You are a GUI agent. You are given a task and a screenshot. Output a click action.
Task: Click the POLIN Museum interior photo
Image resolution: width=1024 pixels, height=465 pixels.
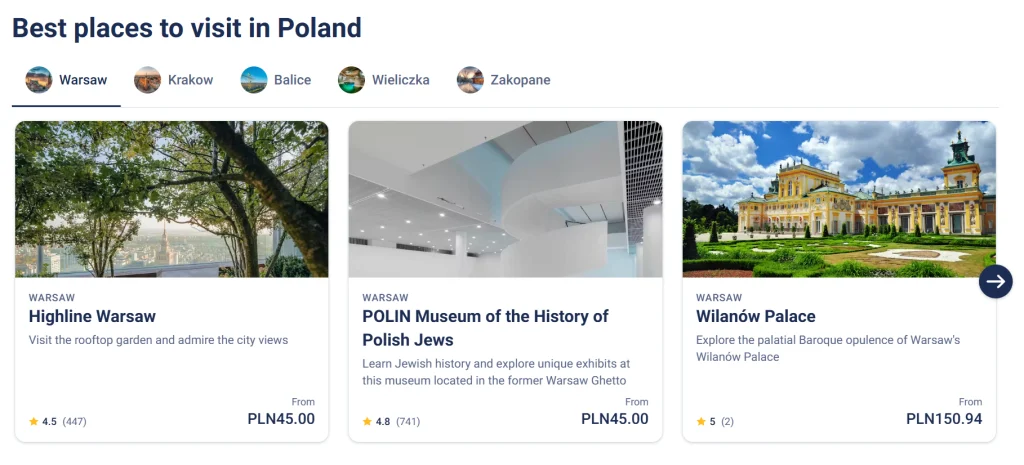click(505, 199)
